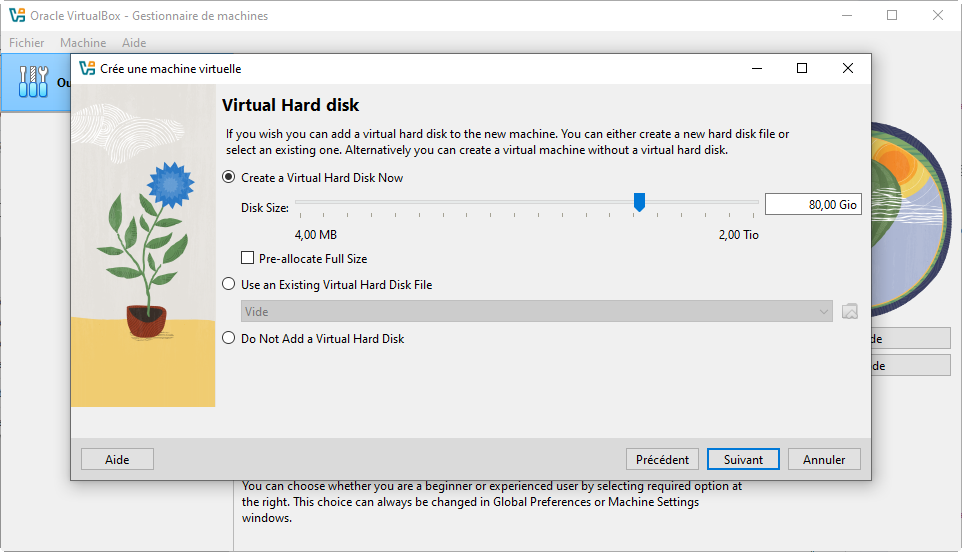
Task: Close the Crée une machine virtuelle dialog
Action: coord(847,69)
